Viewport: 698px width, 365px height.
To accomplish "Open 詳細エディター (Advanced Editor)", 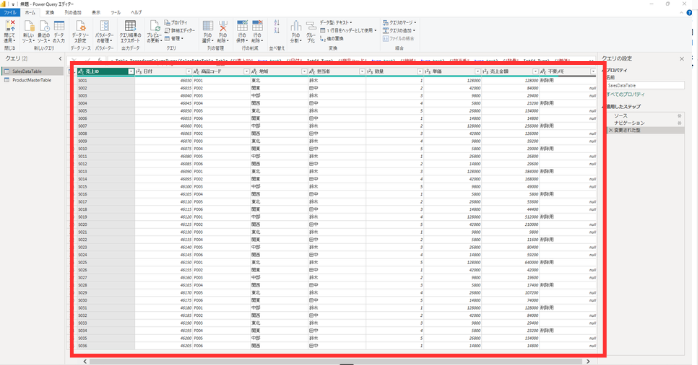I will coord(180,30).
